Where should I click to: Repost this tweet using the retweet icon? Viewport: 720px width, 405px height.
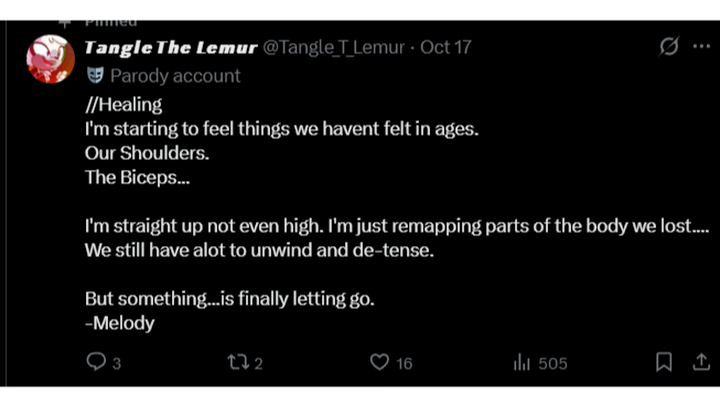pos(238,362)
